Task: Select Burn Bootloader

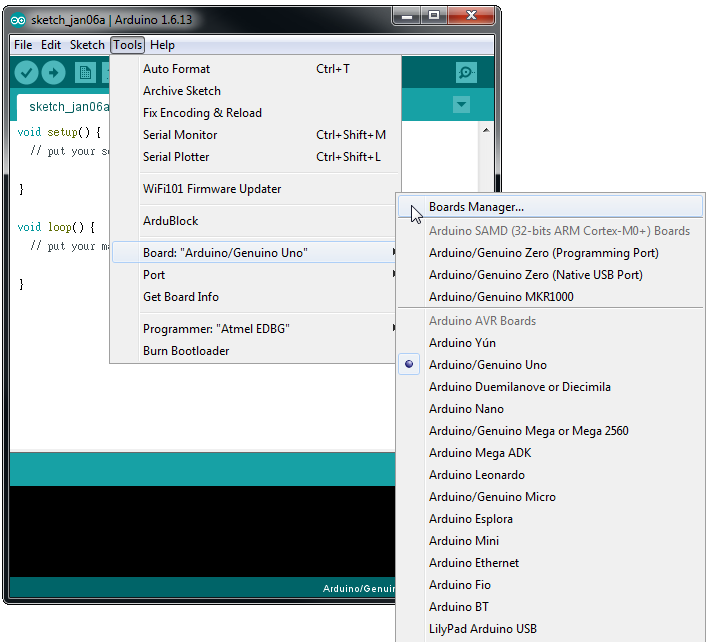Action: [254, 351]
